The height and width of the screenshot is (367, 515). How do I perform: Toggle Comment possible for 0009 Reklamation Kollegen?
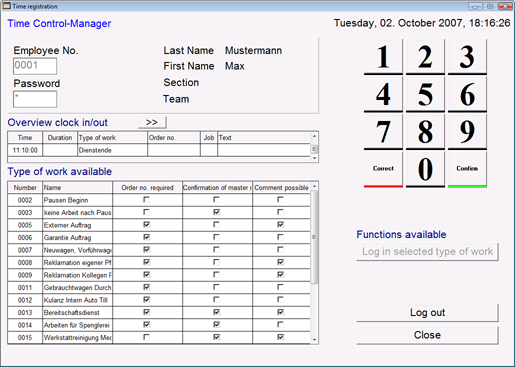point(281,275)
